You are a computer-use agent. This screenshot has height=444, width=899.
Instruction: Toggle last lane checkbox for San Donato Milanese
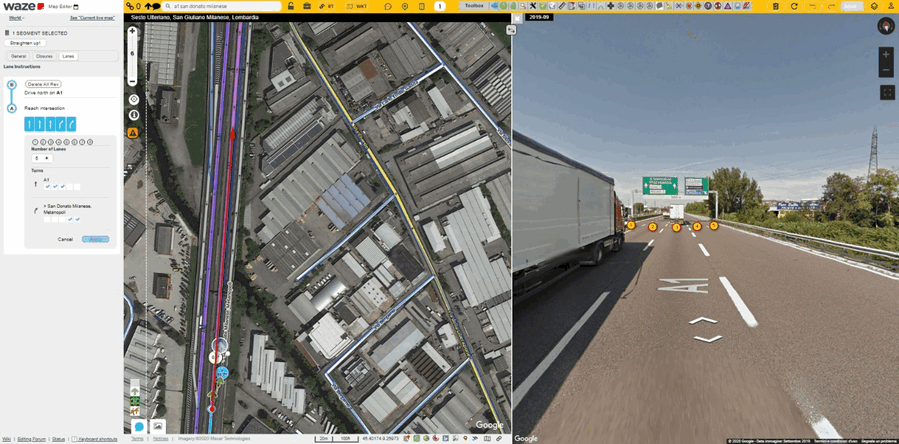point(78,219)
